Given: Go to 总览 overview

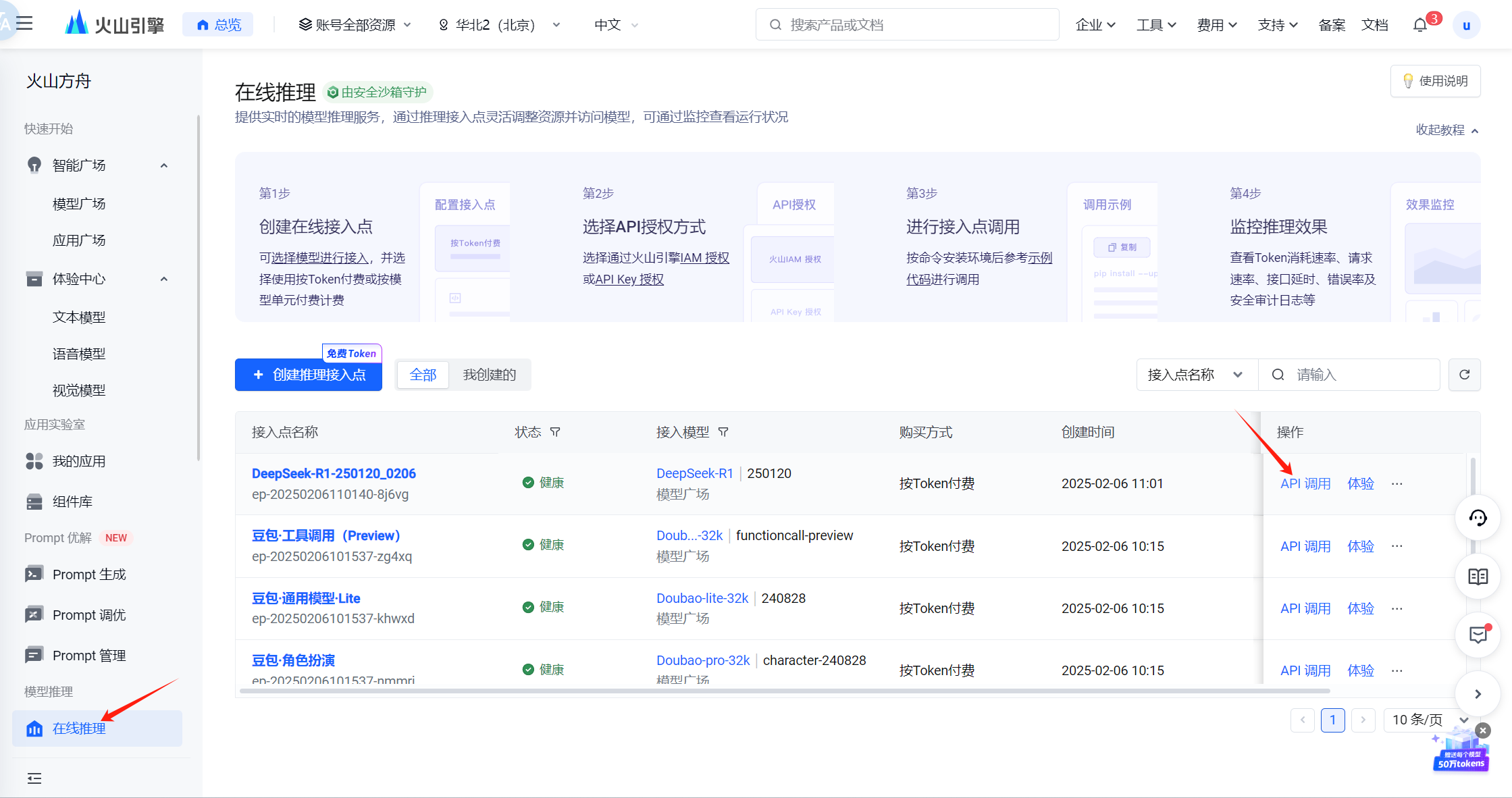Looking at the screenshot, I should [x=218, y=25].
